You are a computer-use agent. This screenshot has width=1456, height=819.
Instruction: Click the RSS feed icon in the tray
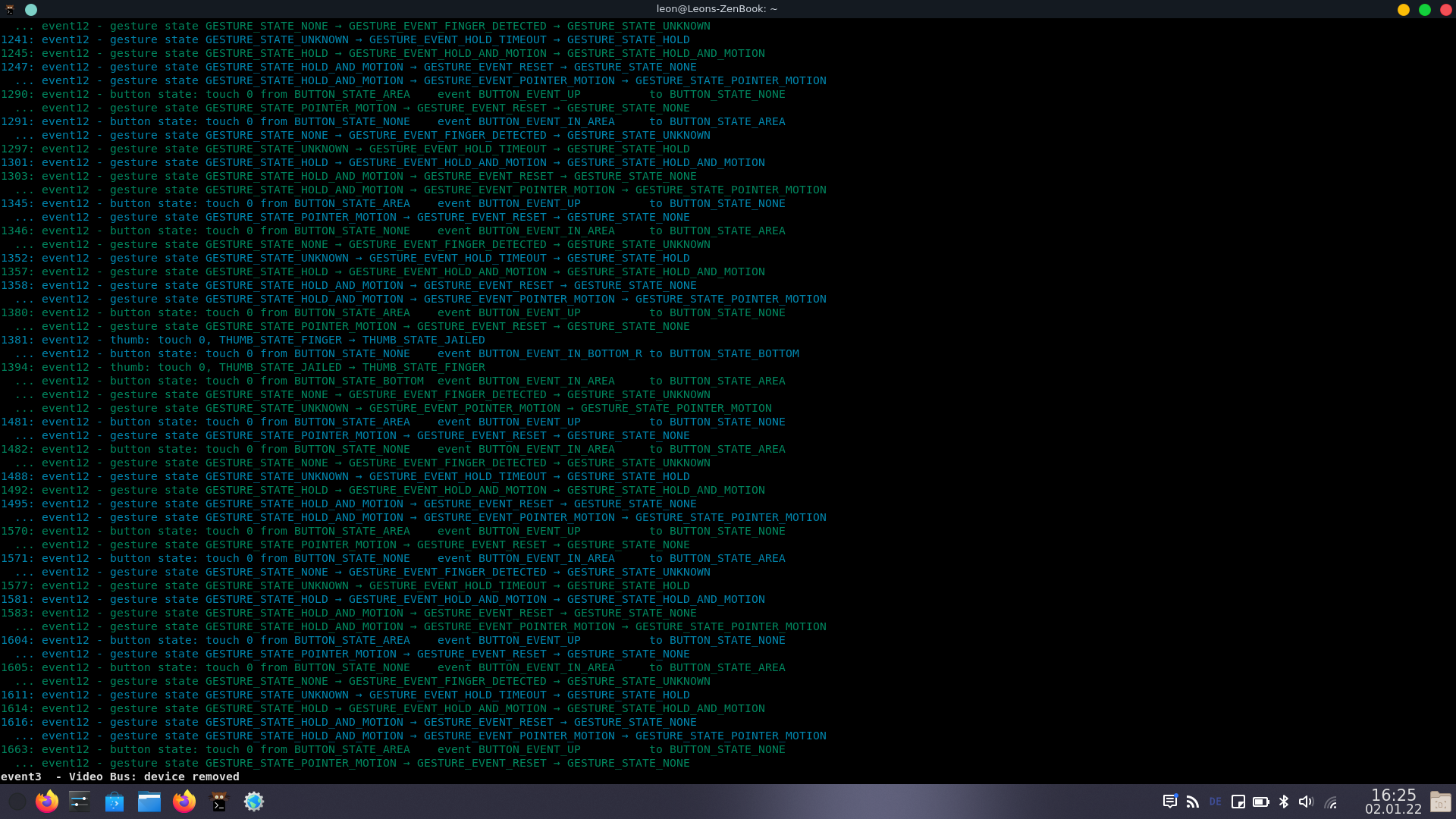[x=1192, y=802]
